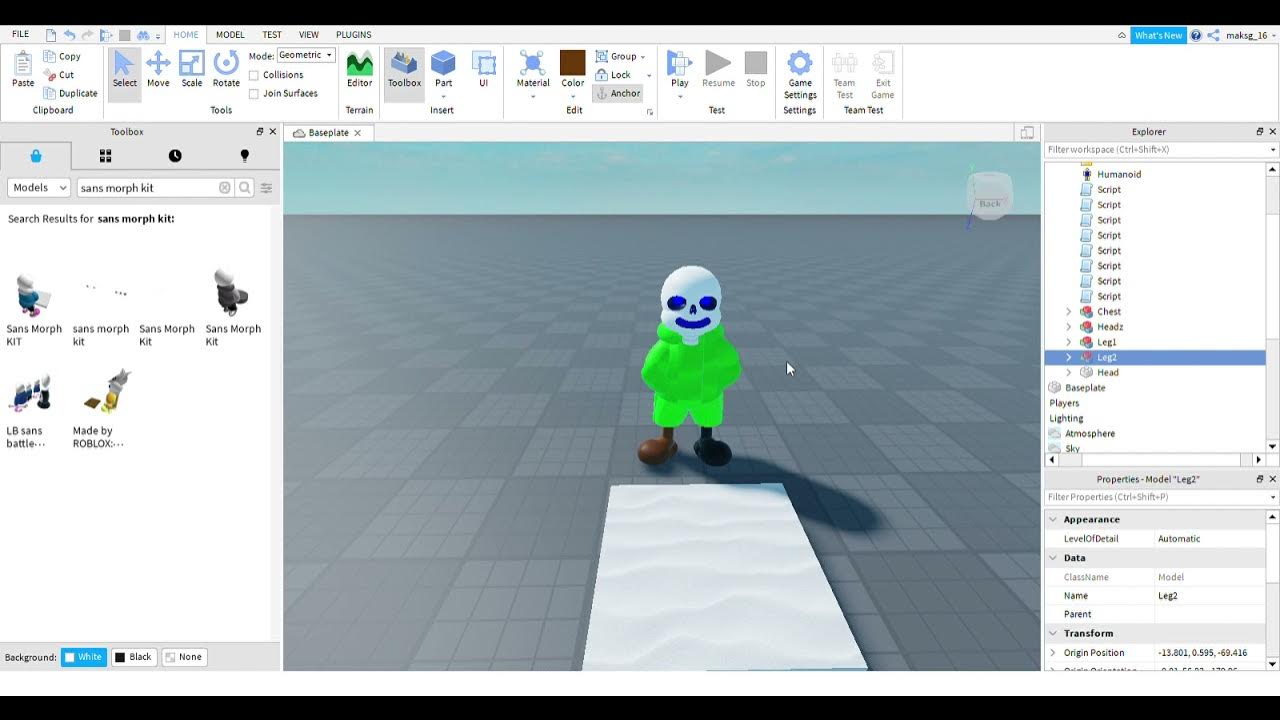Expand the Leg1 model in Explorer
This screenshot has height=720, width=1280.
point(1068,342)
